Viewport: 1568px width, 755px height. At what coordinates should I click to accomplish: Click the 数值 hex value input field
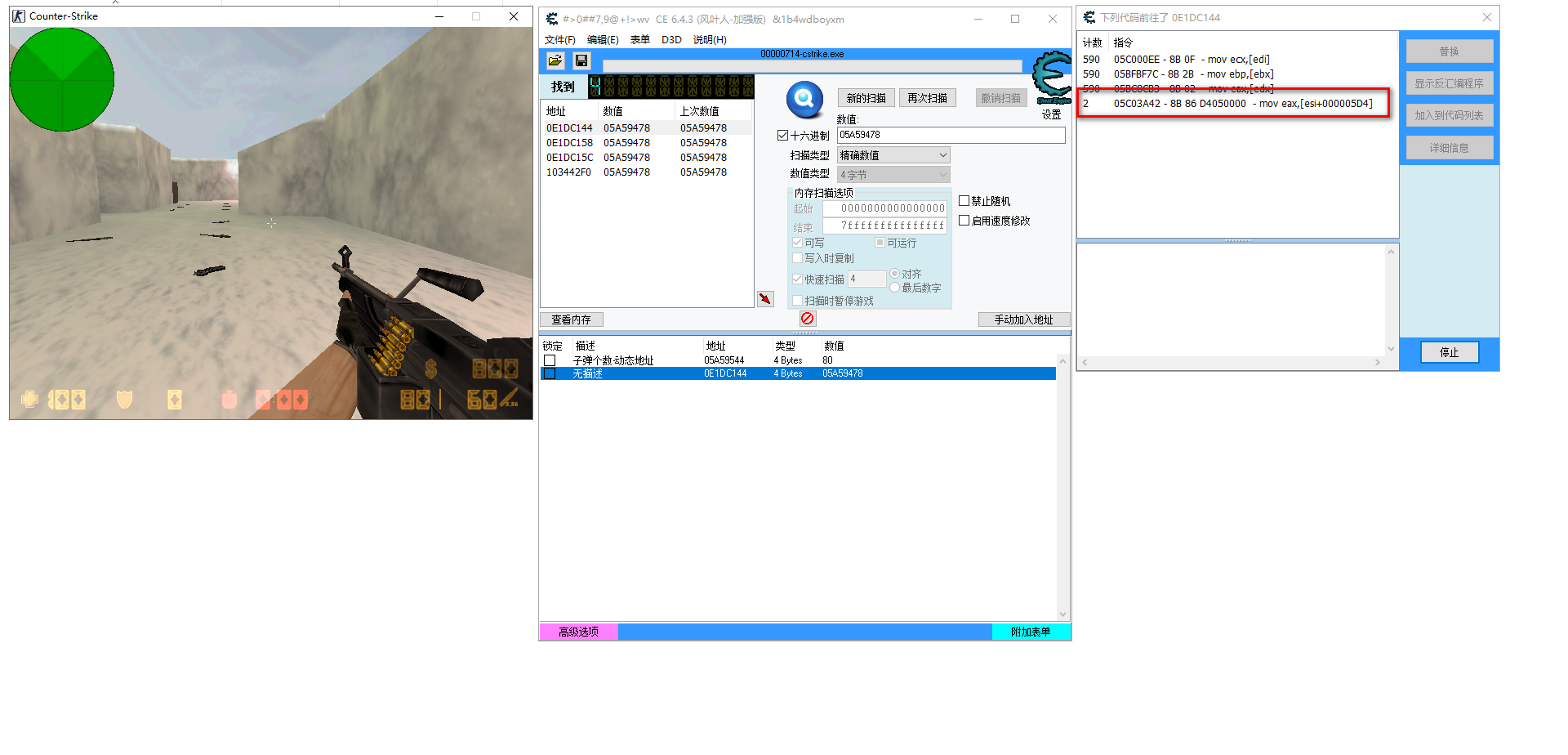(951, 135)
